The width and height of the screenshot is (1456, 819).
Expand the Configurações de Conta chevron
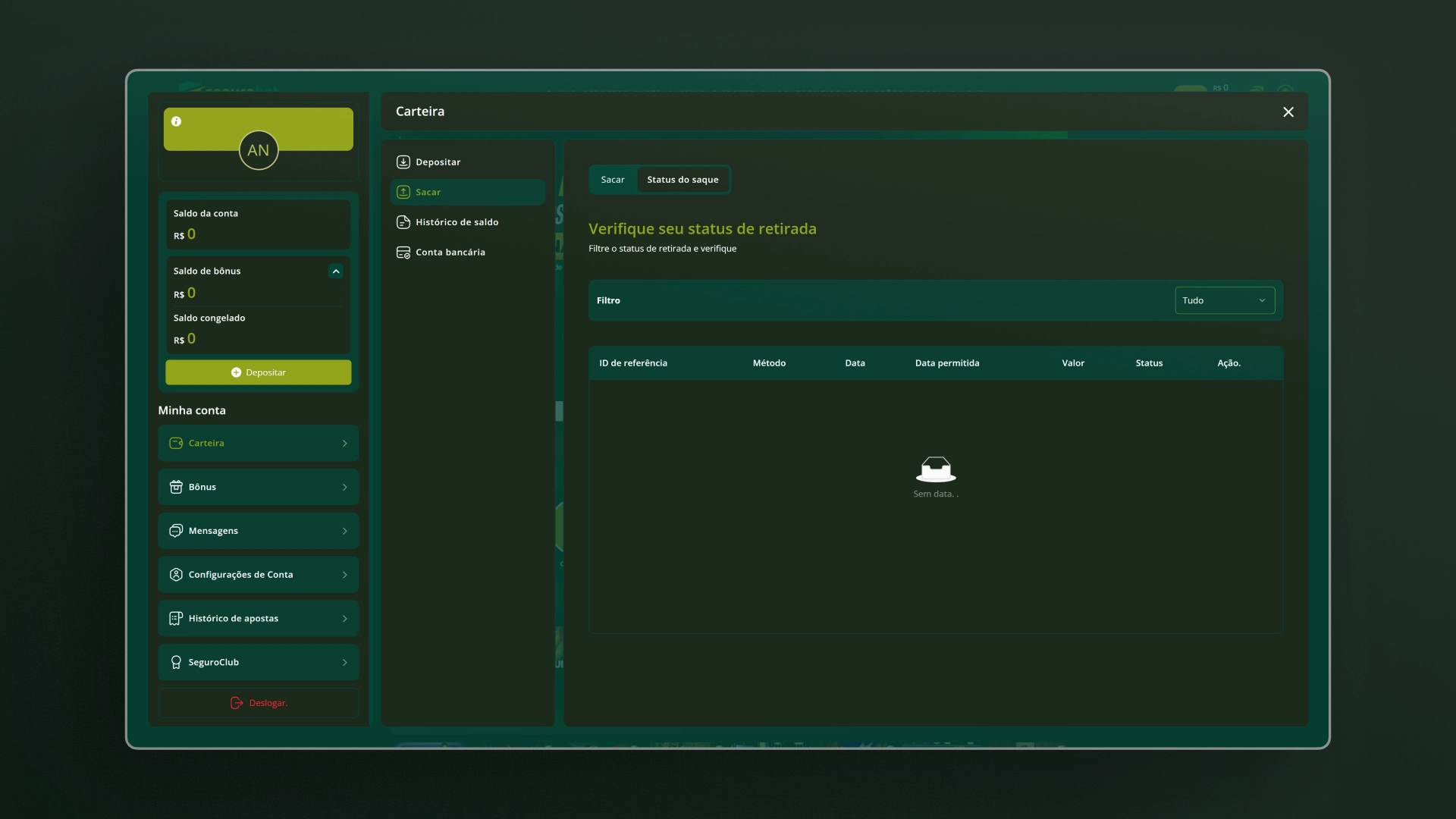[x=345, y=575]
